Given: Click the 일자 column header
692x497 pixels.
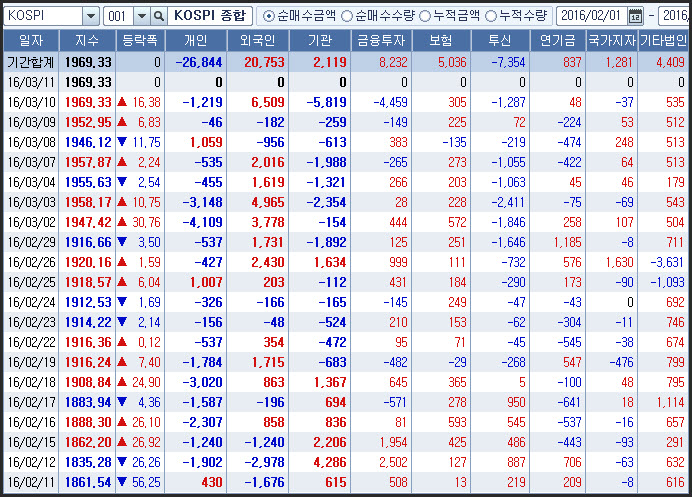Looking at the screenshot, I should [x=31, y=41].
